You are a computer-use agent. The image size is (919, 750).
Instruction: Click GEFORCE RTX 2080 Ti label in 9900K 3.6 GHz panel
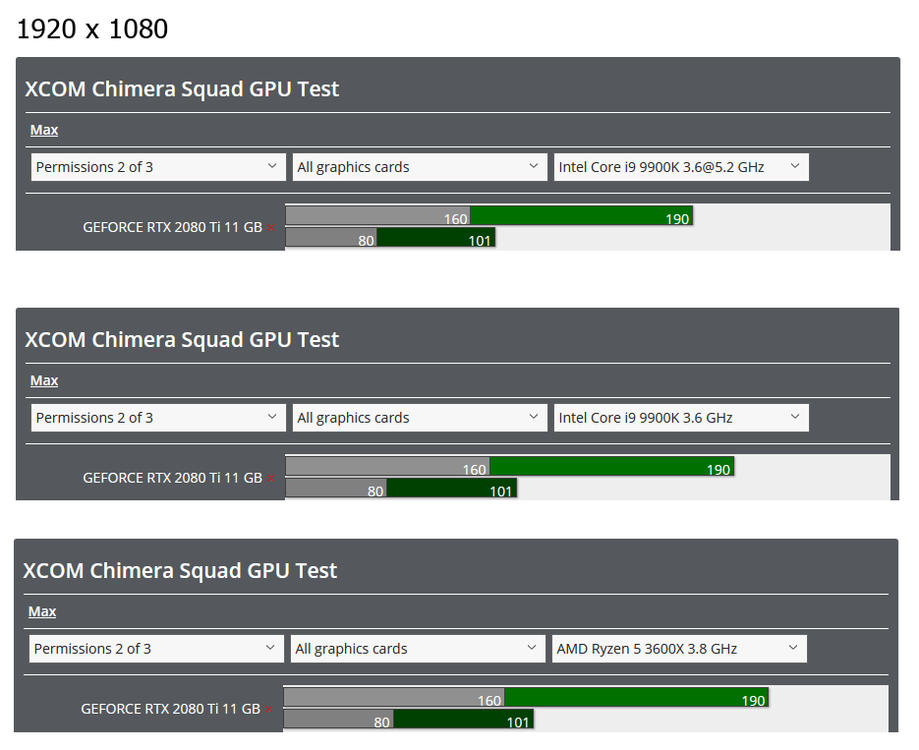172,478
